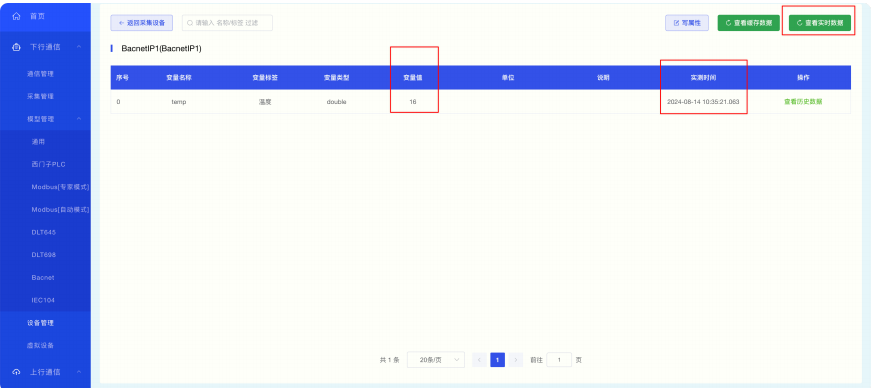Select DLT698 in the sidebar
The height and width of the screenshot is (388, 871).
pos(43,255)
